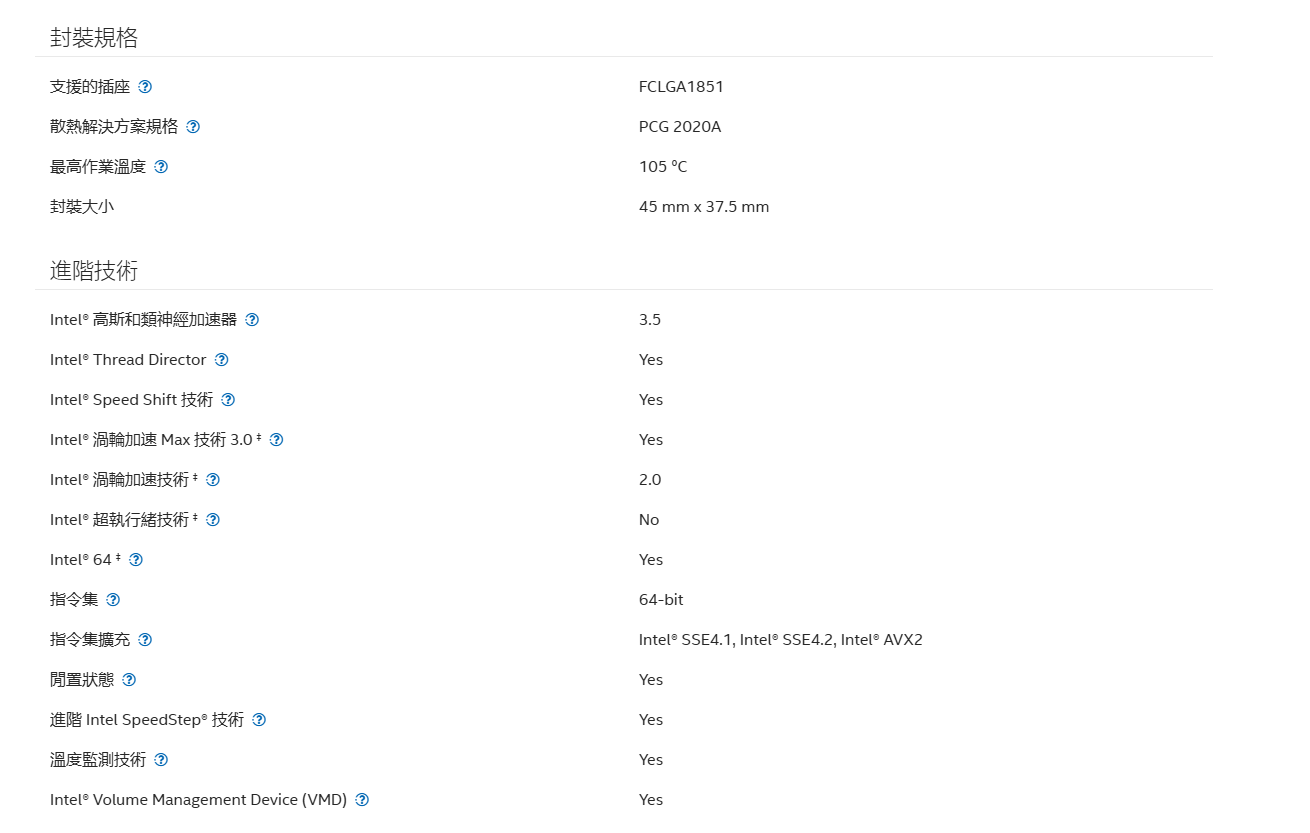The height and width of the screenshot is (833, 1310).
Task: Open help icon for 渦輪加速 Max 技術 3.0
Action: [277, 440]
